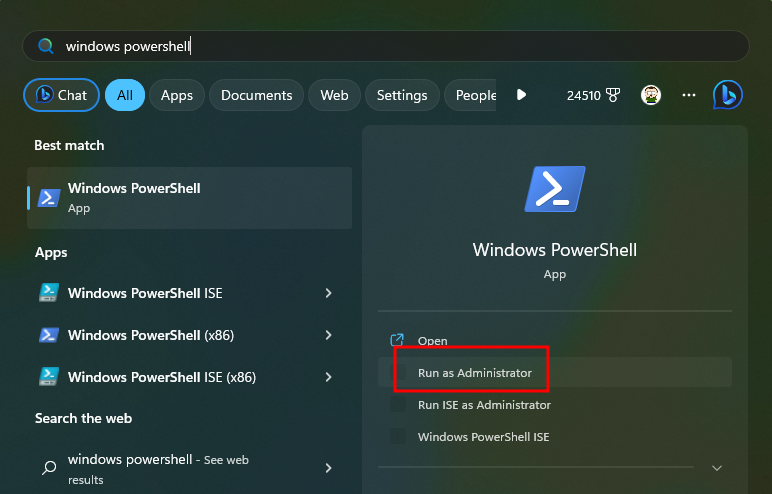Switch to the Web filter tab
Viewport: 772px width, 494px height.
point(334,95)
